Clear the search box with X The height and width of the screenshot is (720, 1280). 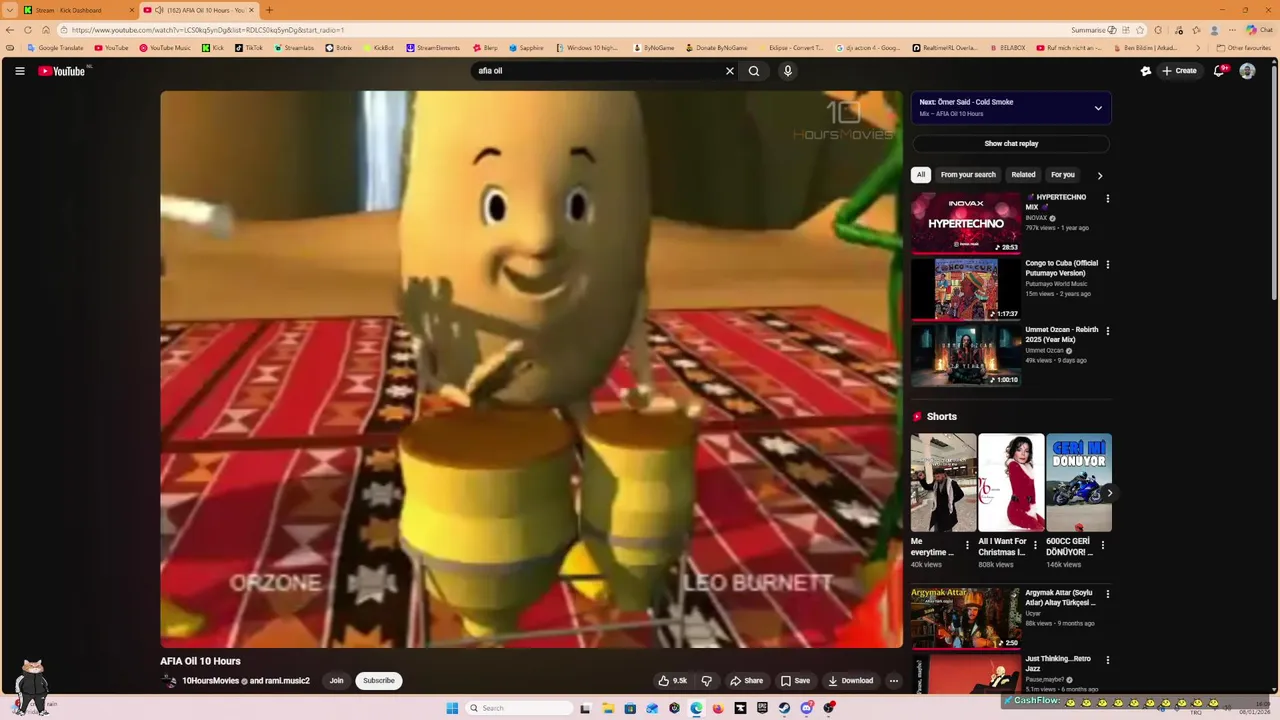[730, 71]
